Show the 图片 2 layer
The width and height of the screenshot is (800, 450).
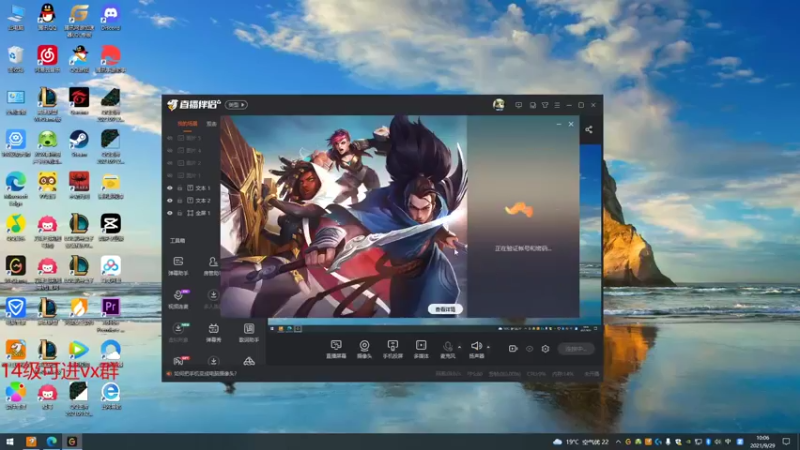pos(170,163)
